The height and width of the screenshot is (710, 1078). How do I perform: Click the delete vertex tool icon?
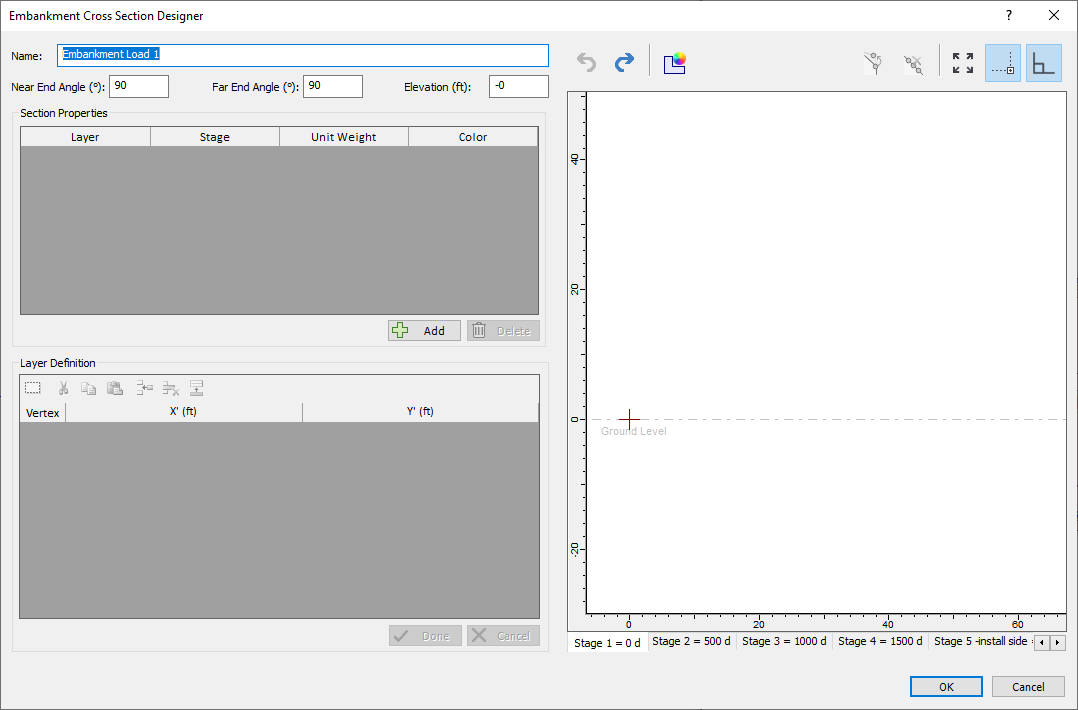pyautogui.click(x=912, y=63)
